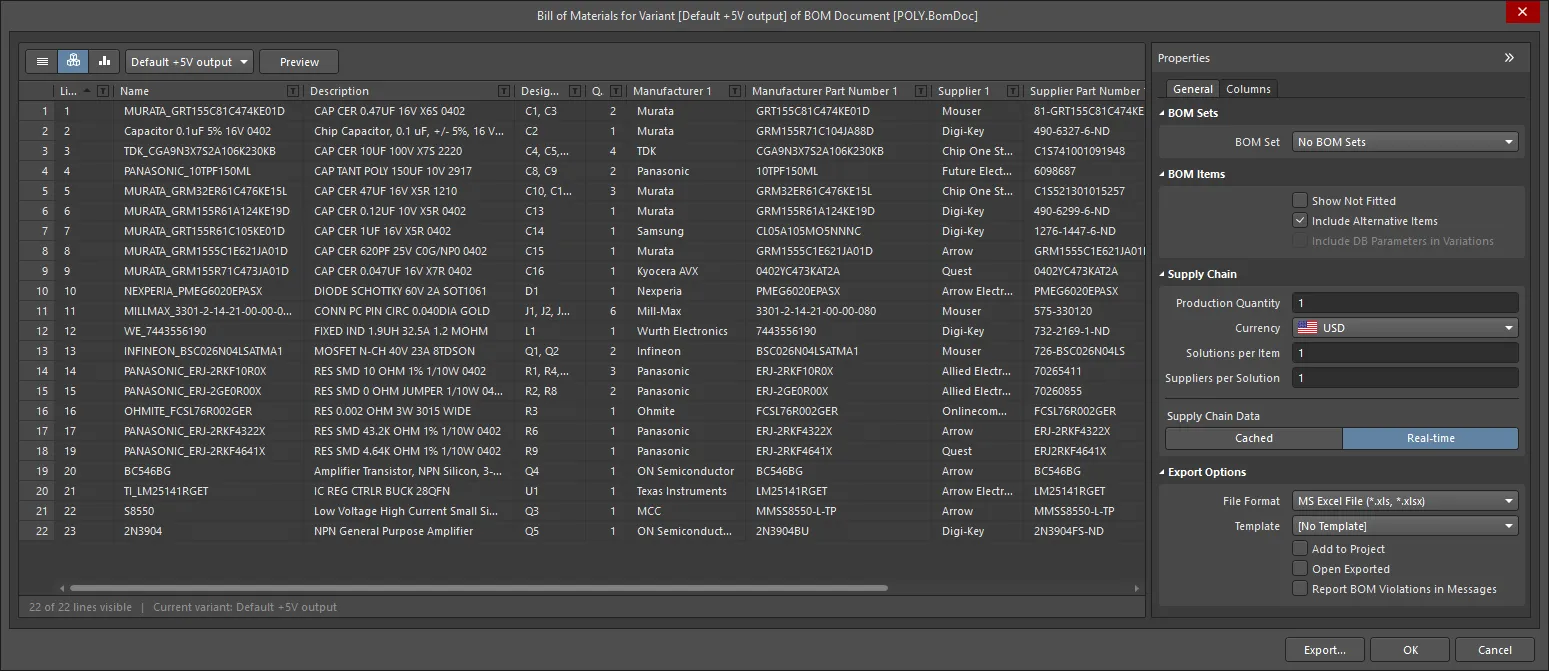The width and height of the screenshot is (1549, 671).
Task: Open the filter icon on Designator column
Action: pos(575,91)
